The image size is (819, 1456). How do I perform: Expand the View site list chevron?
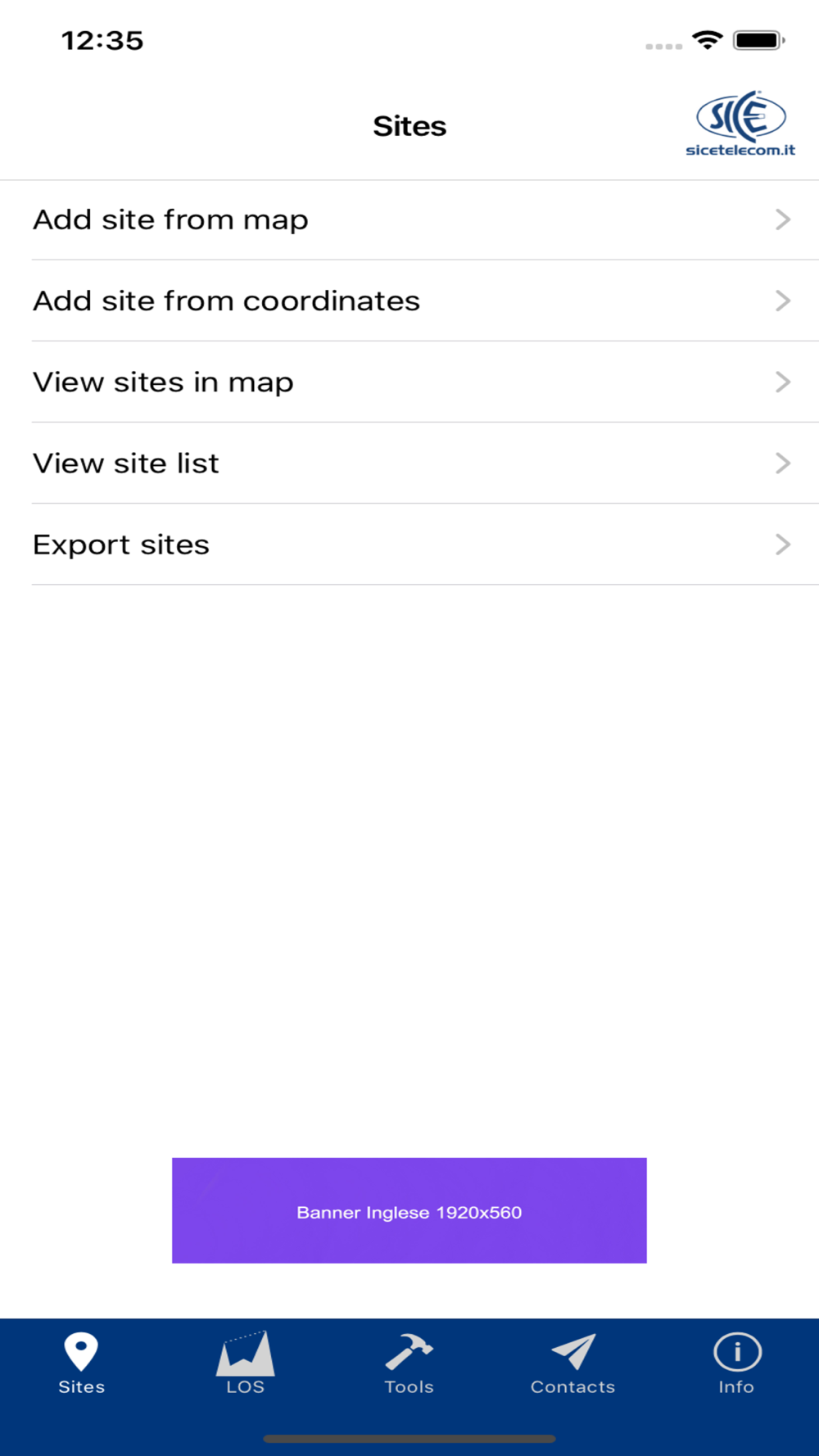click(783, 463)
